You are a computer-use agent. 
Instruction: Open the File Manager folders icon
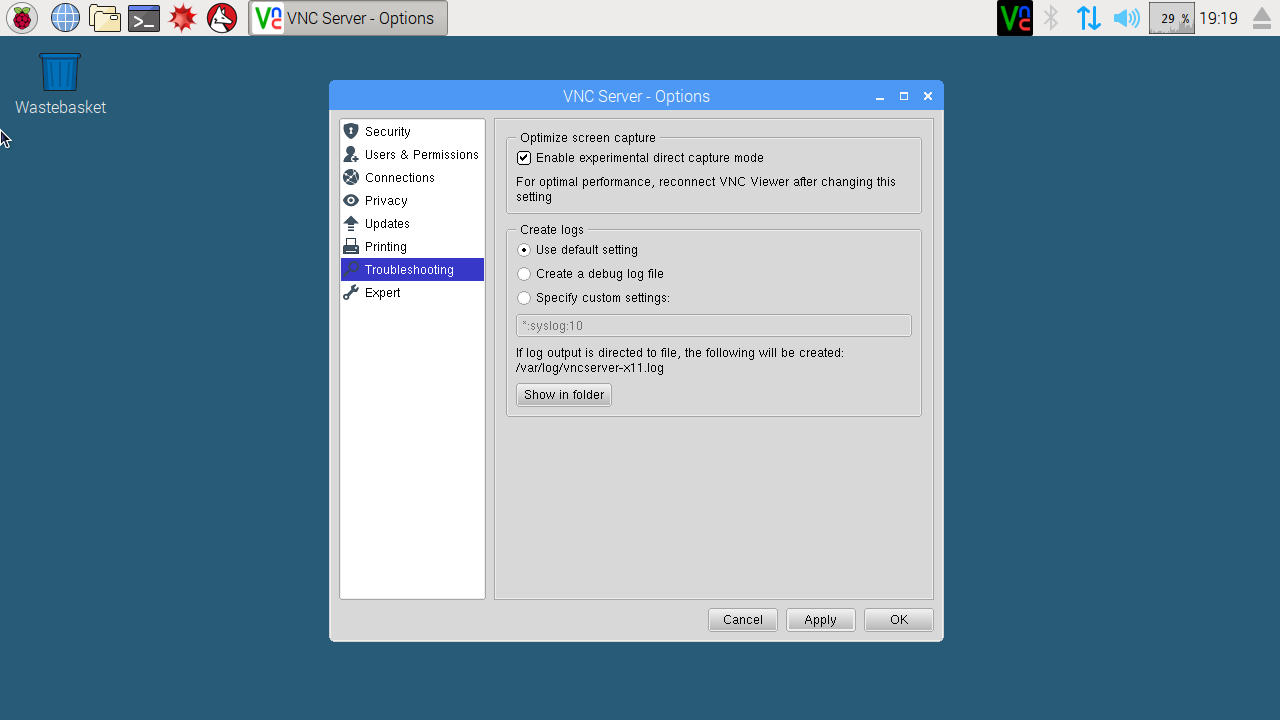coord(105,18)
